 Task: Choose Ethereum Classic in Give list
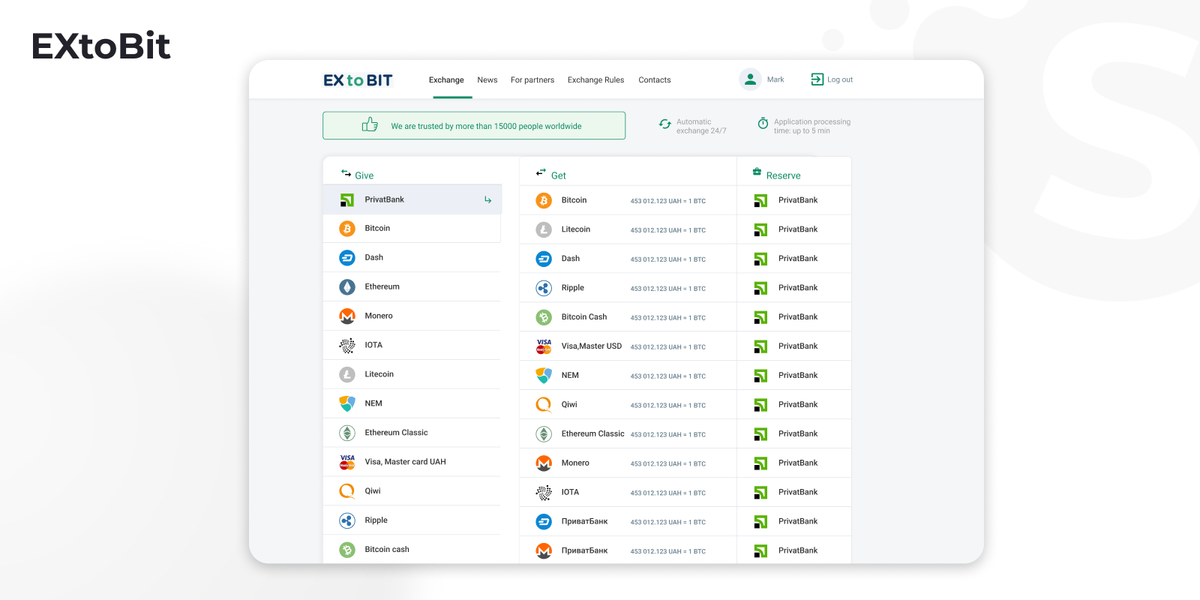point(412,433)
